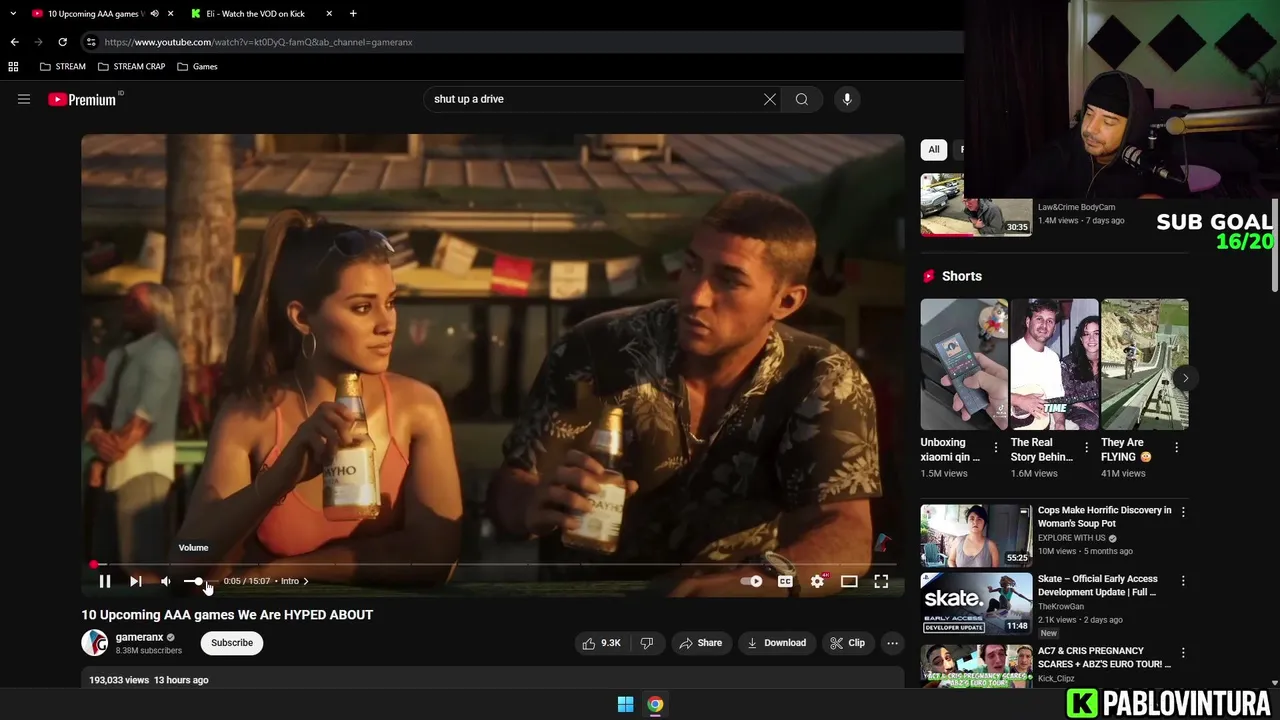
Task: Open Shorts section header
Action: [x=952, y=276]
